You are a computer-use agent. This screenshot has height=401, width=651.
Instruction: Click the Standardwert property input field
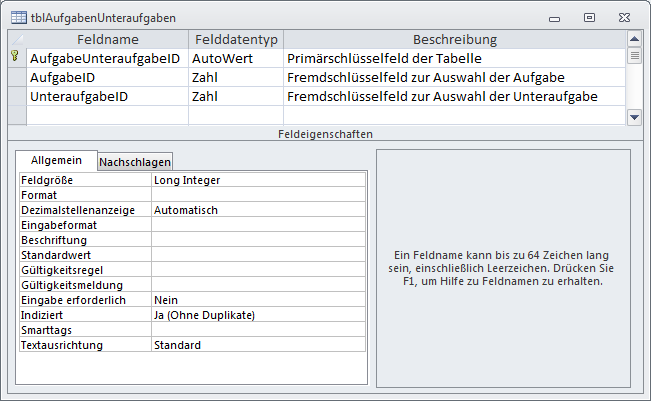click(258, 255)
